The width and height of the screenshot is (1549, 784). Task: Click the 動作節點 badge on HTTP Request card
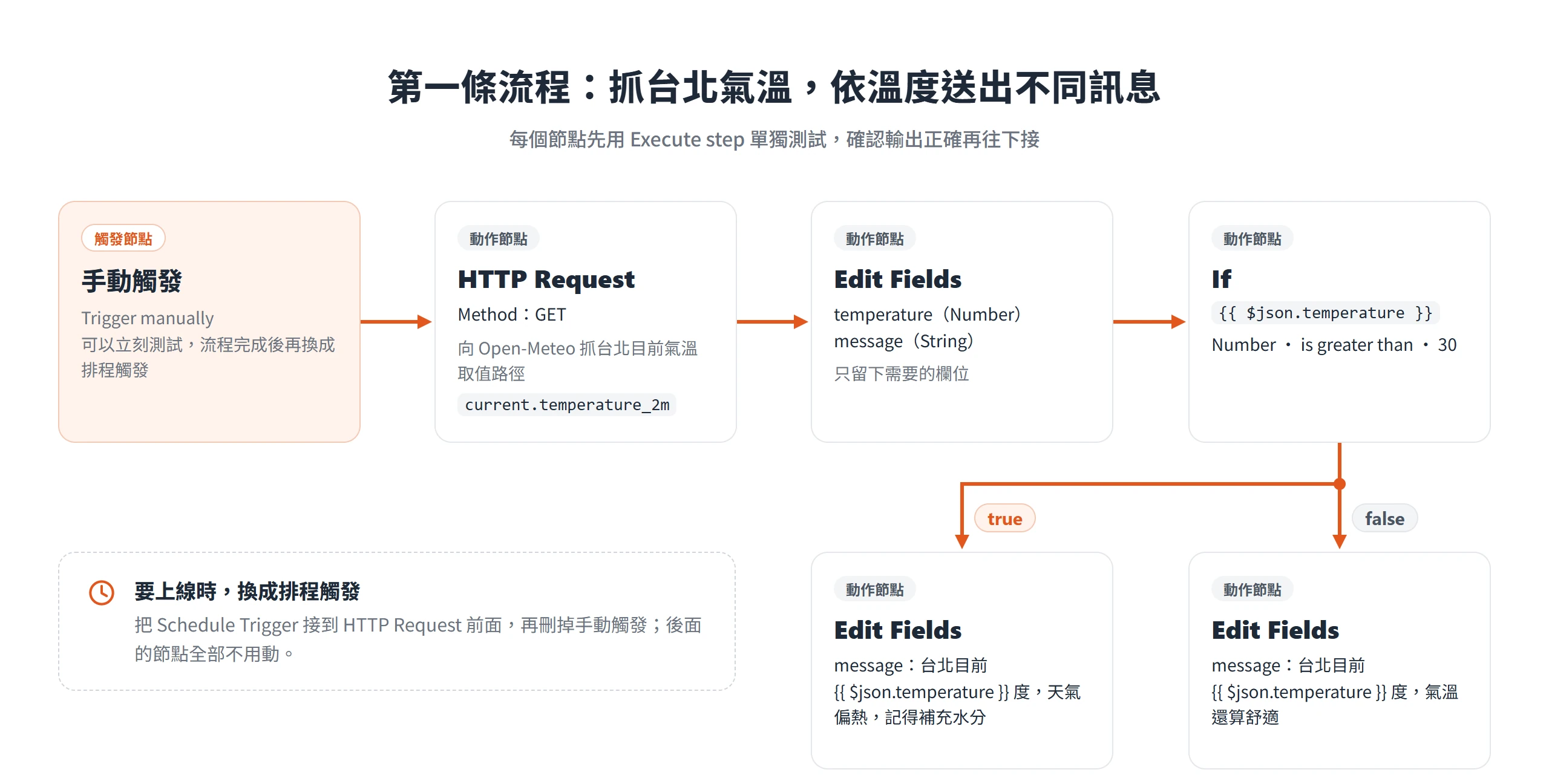point(499,238)
